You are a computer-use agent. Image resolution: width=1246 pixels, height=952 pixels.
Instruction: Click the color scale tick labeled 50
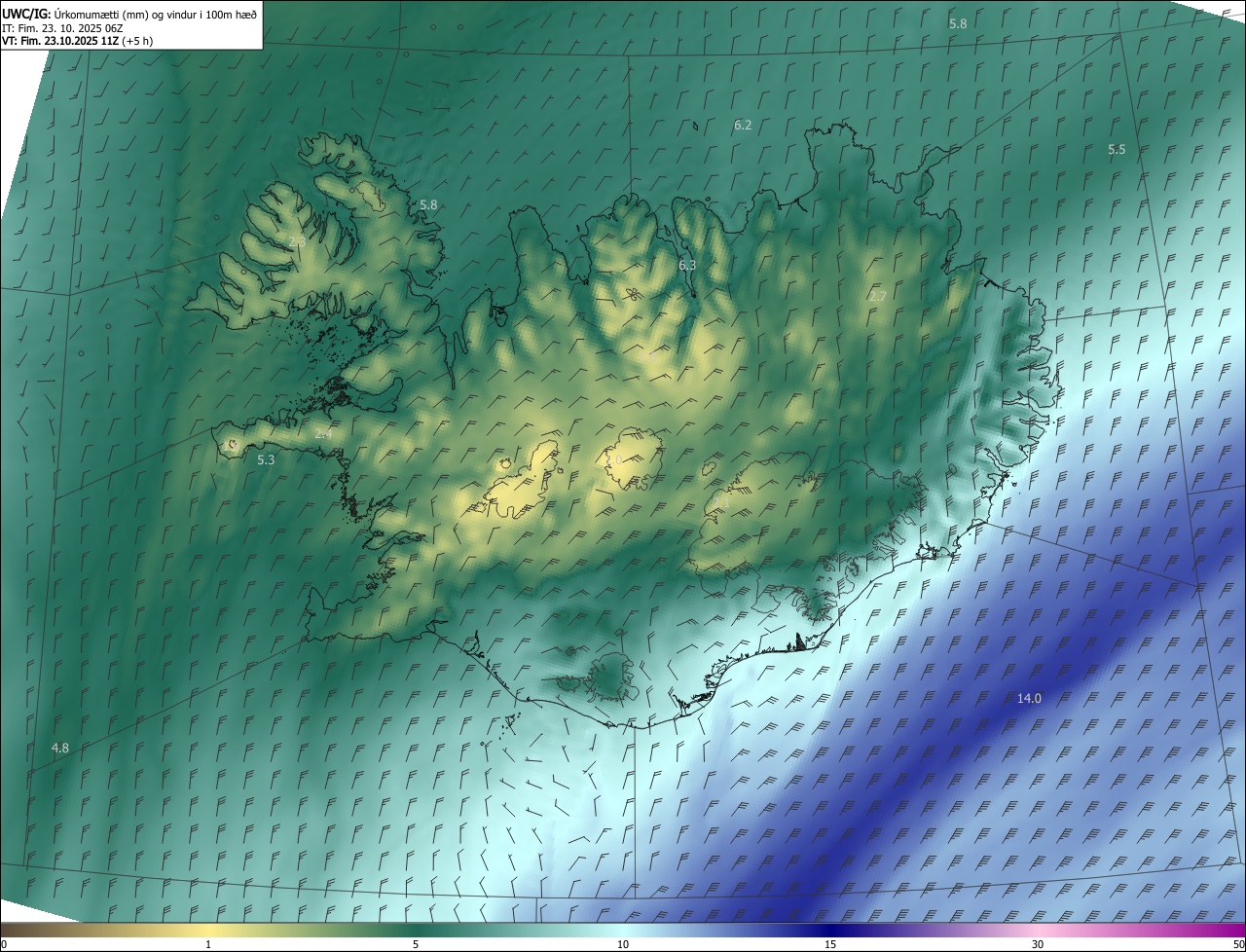(1238, 944)
